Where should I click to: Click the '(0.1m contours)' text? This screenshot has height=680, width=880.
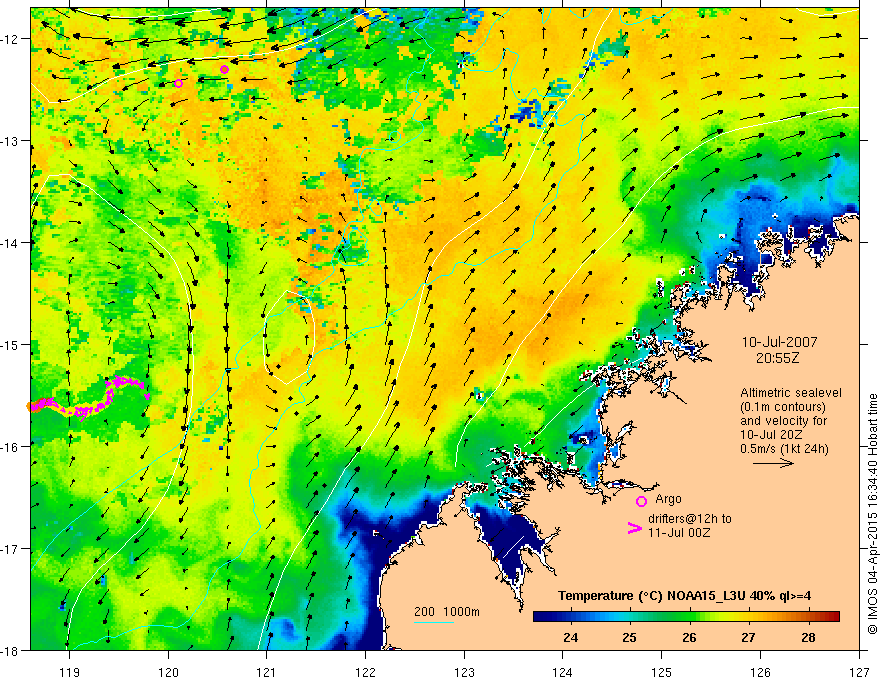783,407
